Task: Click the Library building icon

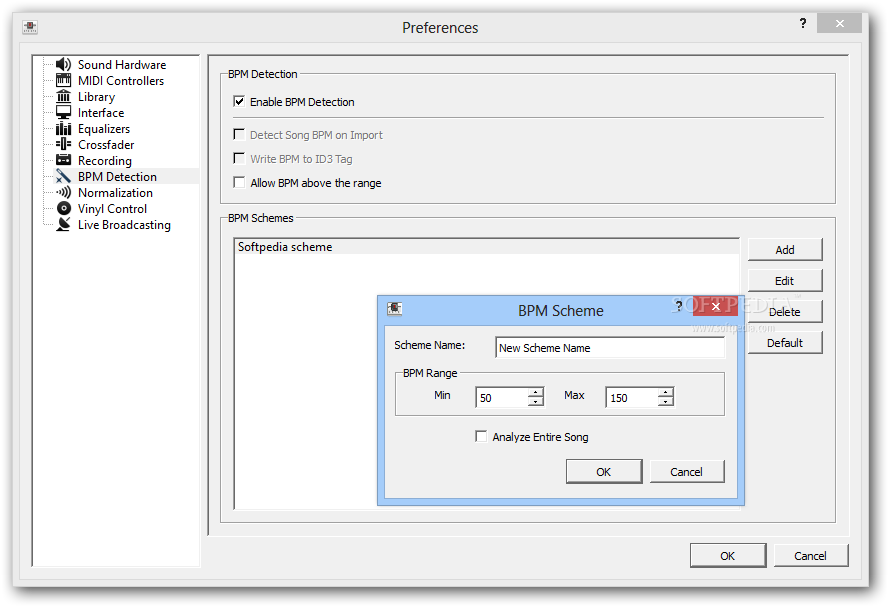Action: coord(64,96)
